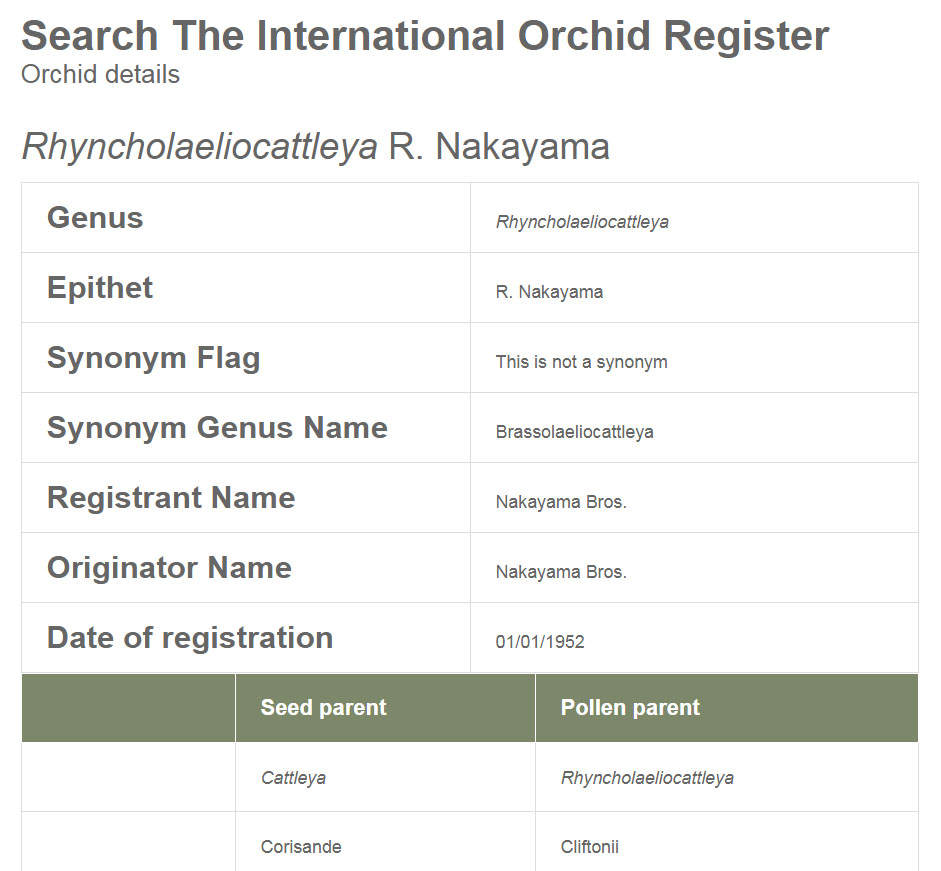Click the Cliftonii pollen parent epithet
This screenshot has height=871, width=941.
tap(590, 847)
